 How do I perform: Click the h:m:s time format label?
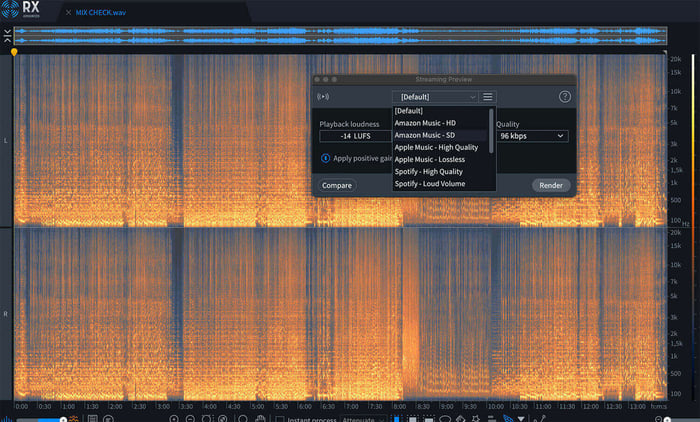[x=658, y=406]
